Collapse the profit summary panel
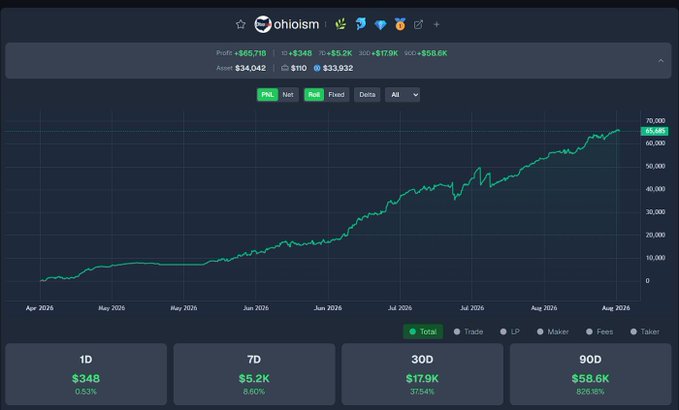 coord(661,61)
